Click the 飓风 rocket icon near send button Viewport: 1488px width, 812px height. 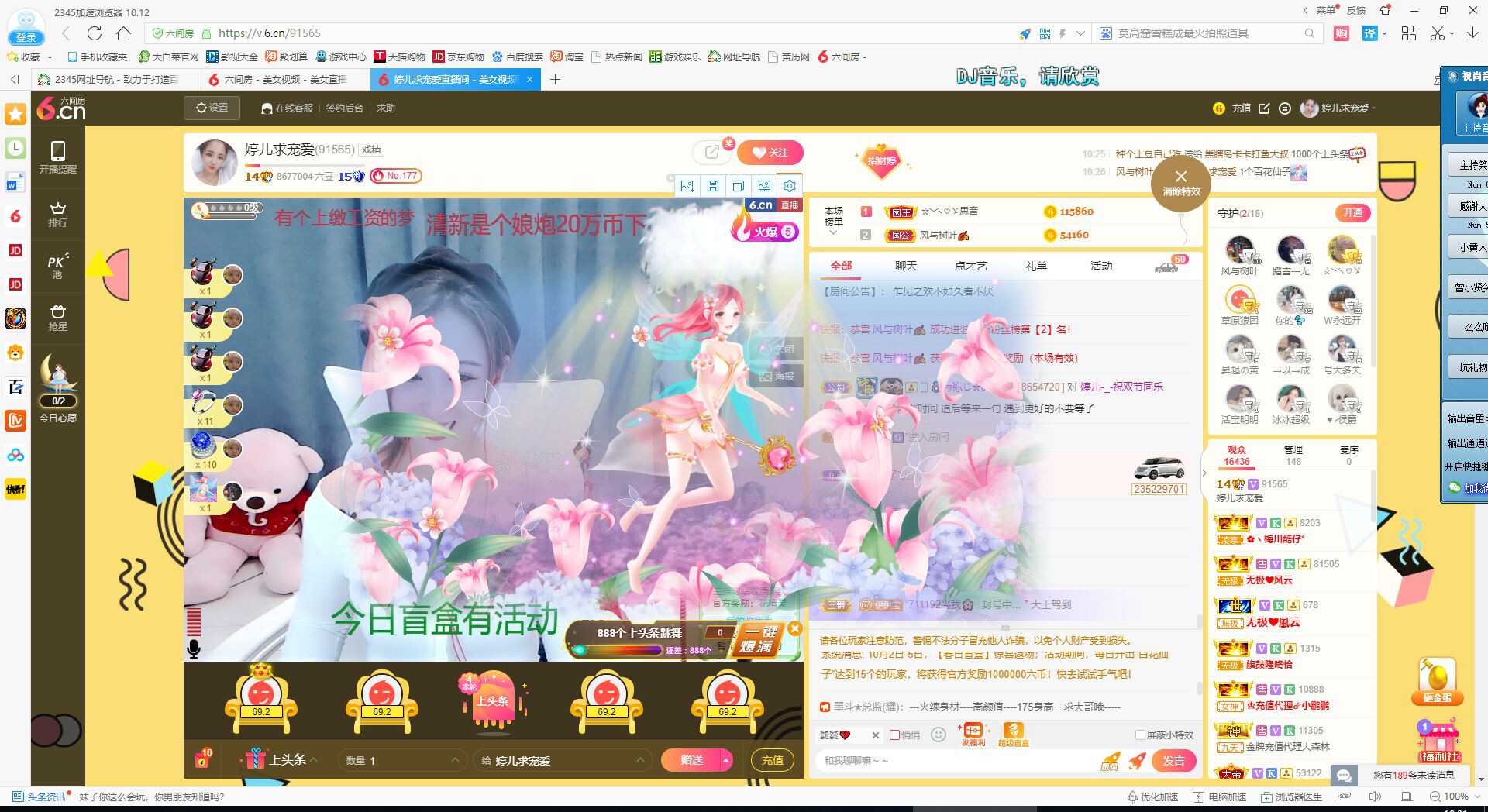(1111, 761)
